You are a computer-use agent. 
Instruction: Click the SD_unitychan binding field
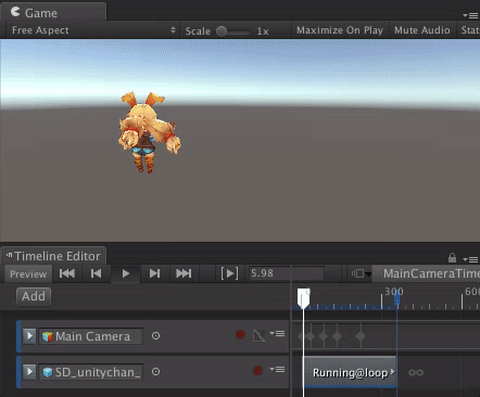point(91,372)
